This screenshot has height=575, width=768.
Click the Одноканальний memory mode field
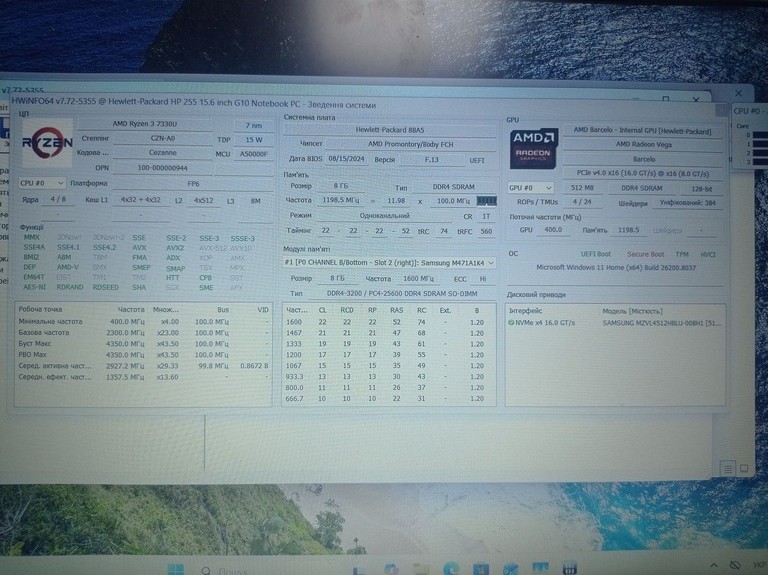384,216
